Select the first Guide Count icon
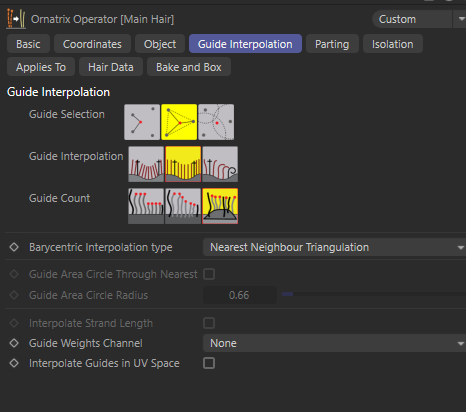The image size is (466, 412). click(x=146, y=206)
